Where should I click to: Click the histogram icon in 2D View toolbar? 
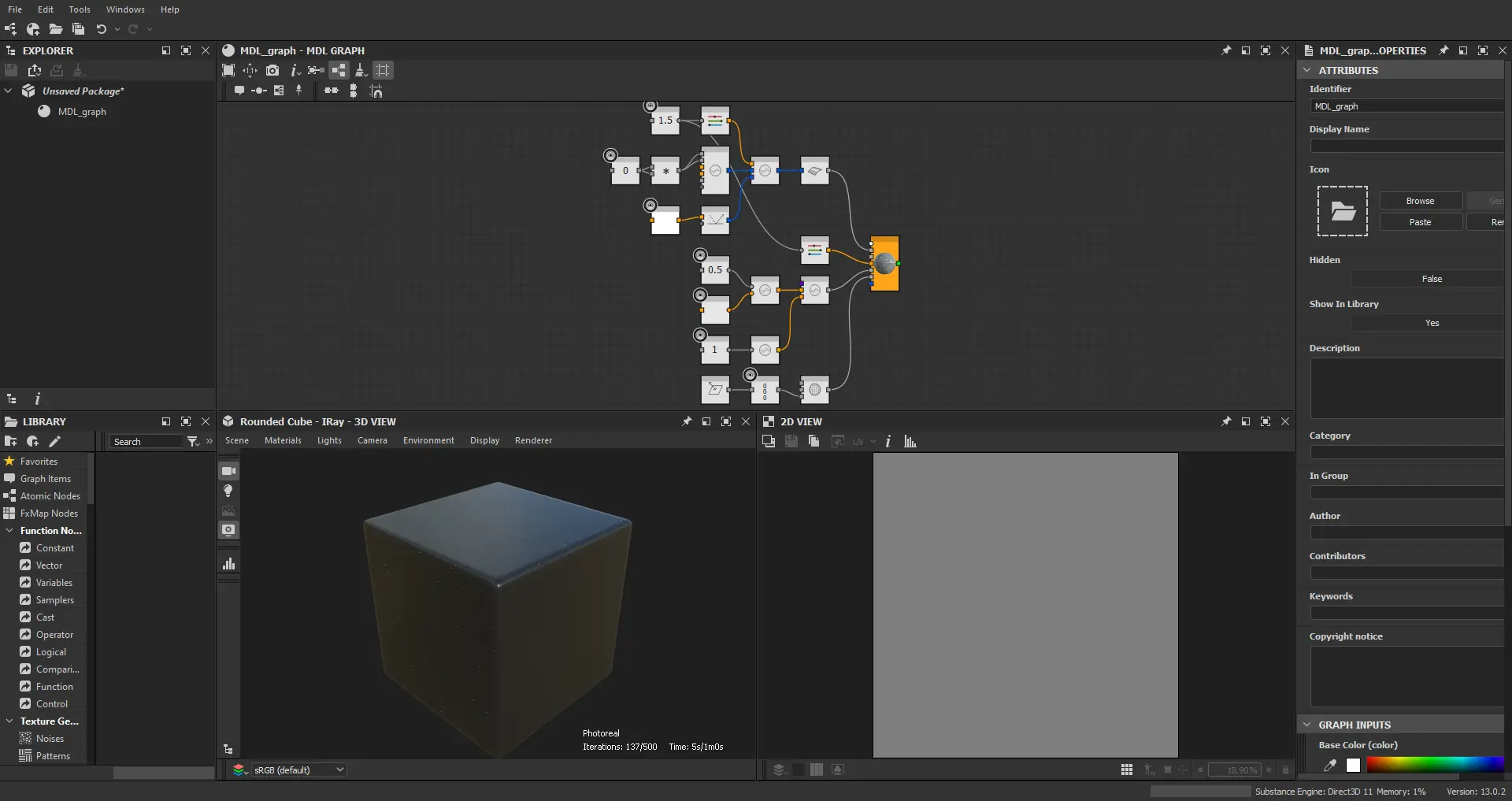[x=910, y=442]
